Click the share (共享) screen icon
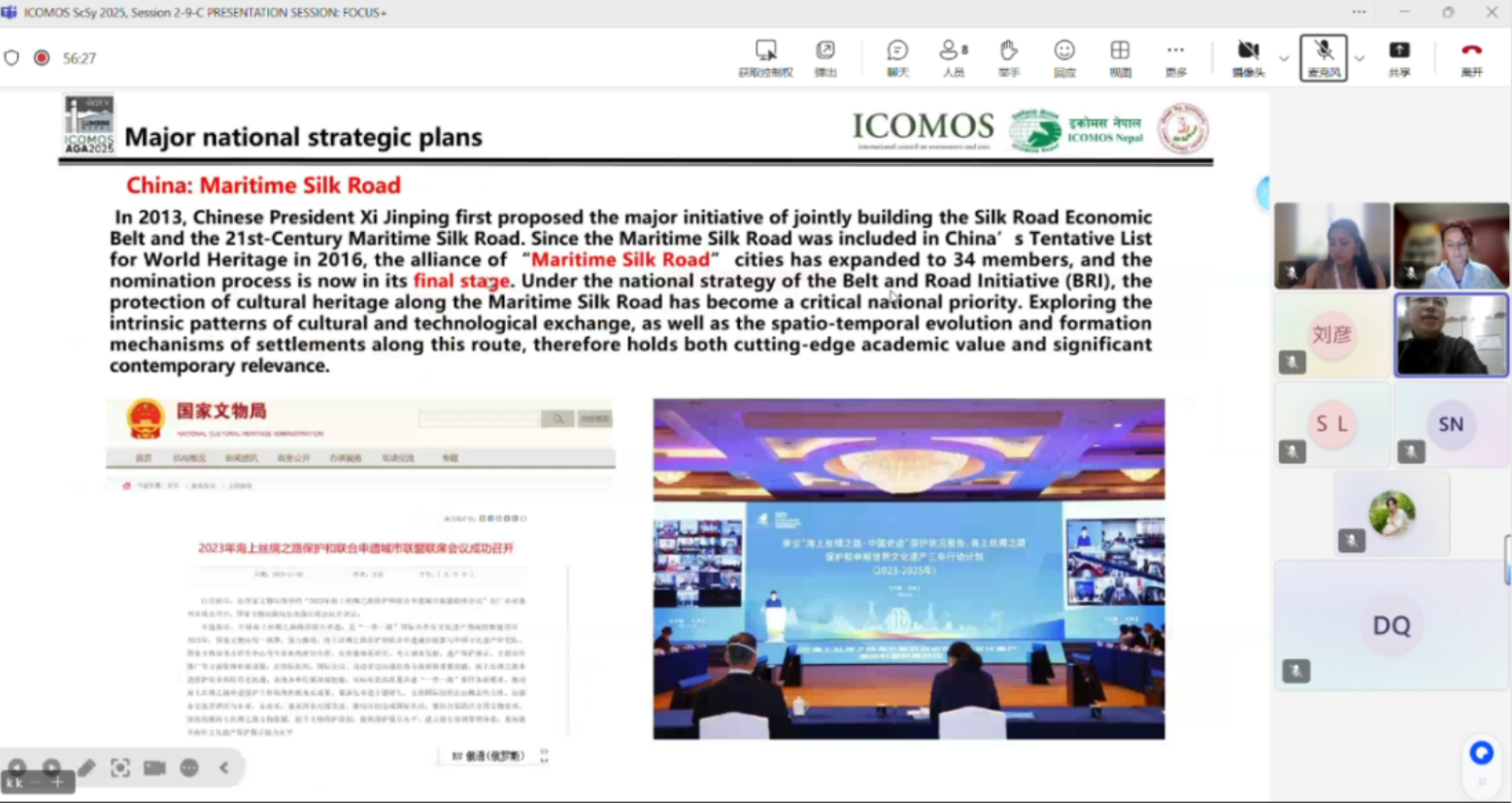 1398,57
